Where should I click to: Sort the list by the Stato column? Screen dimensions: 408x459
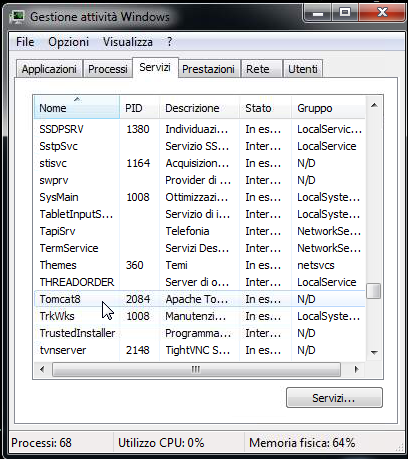click(x=265, y=108)
